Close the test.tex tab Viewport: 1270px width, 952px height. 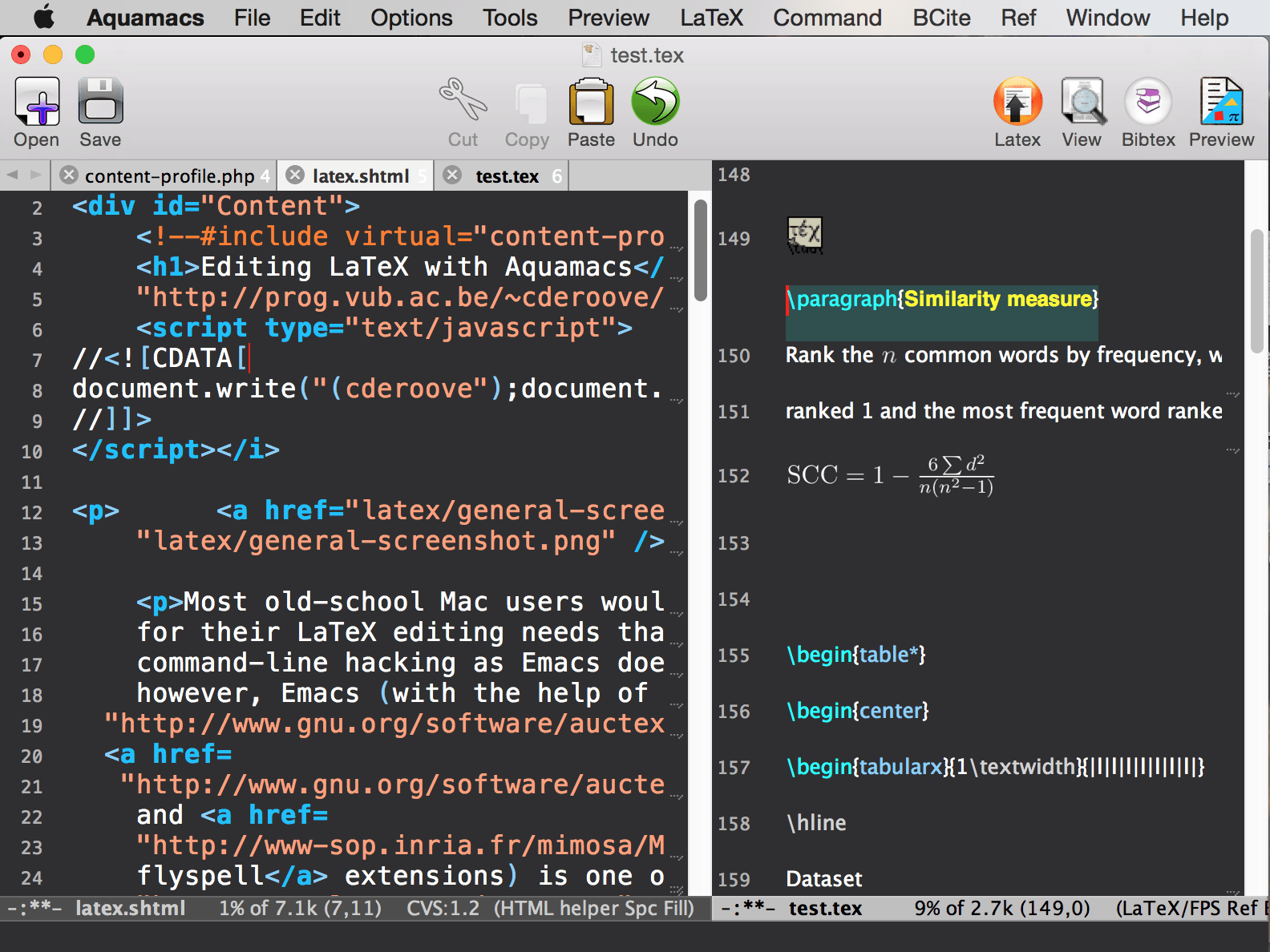point(453,175)
